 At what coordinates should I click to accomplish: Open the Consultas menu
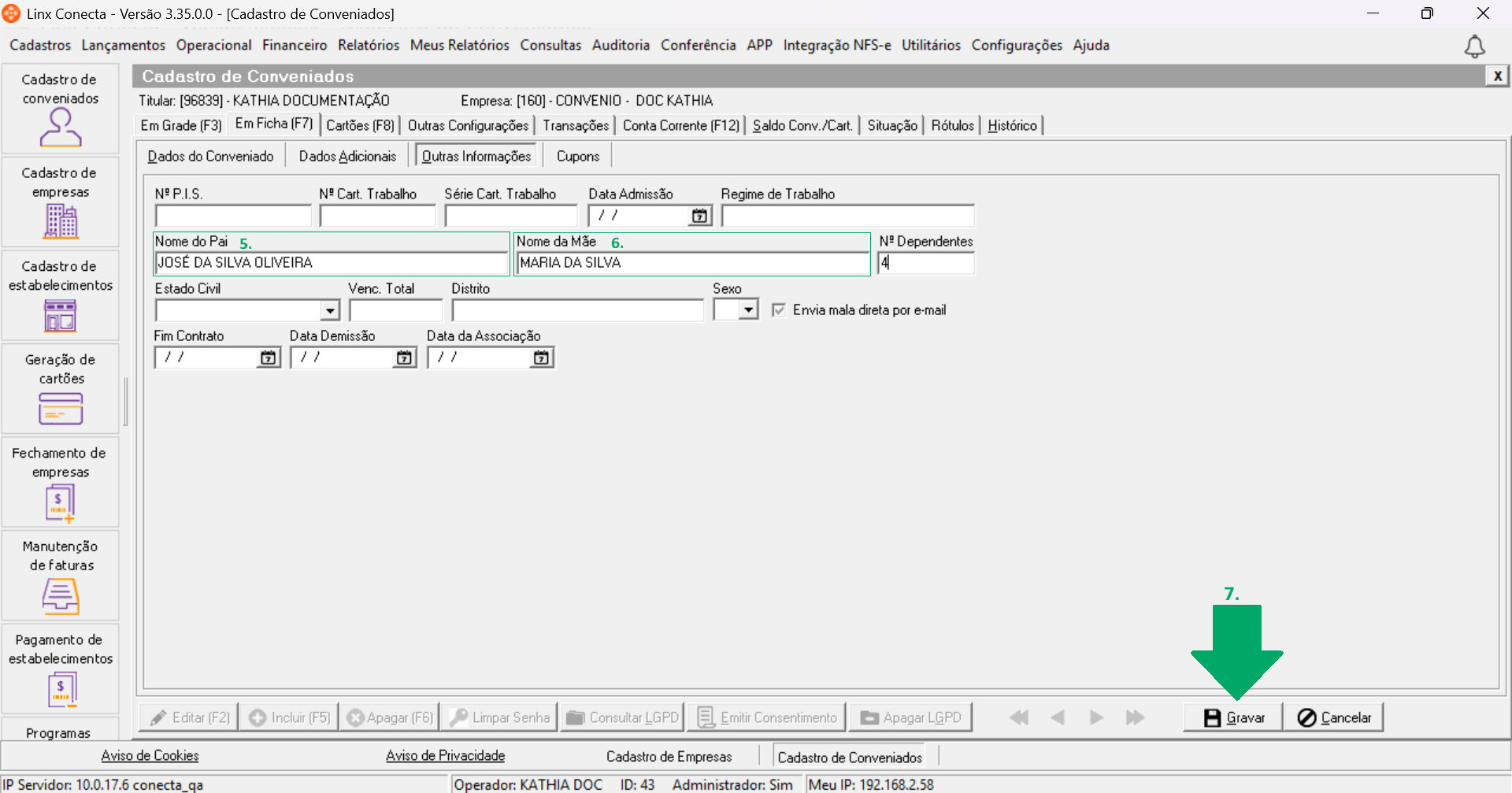(x=550, y=46)
